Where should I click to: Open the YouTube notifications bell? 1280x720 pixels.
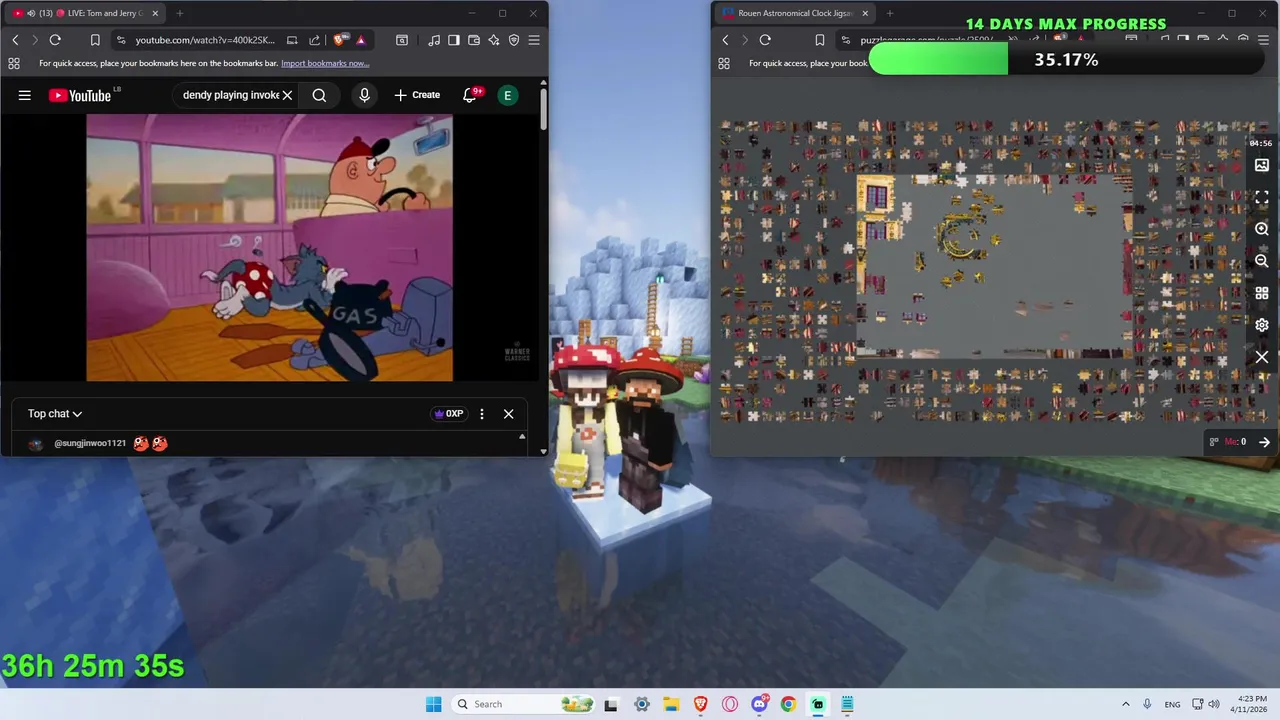tap(469, 95)
